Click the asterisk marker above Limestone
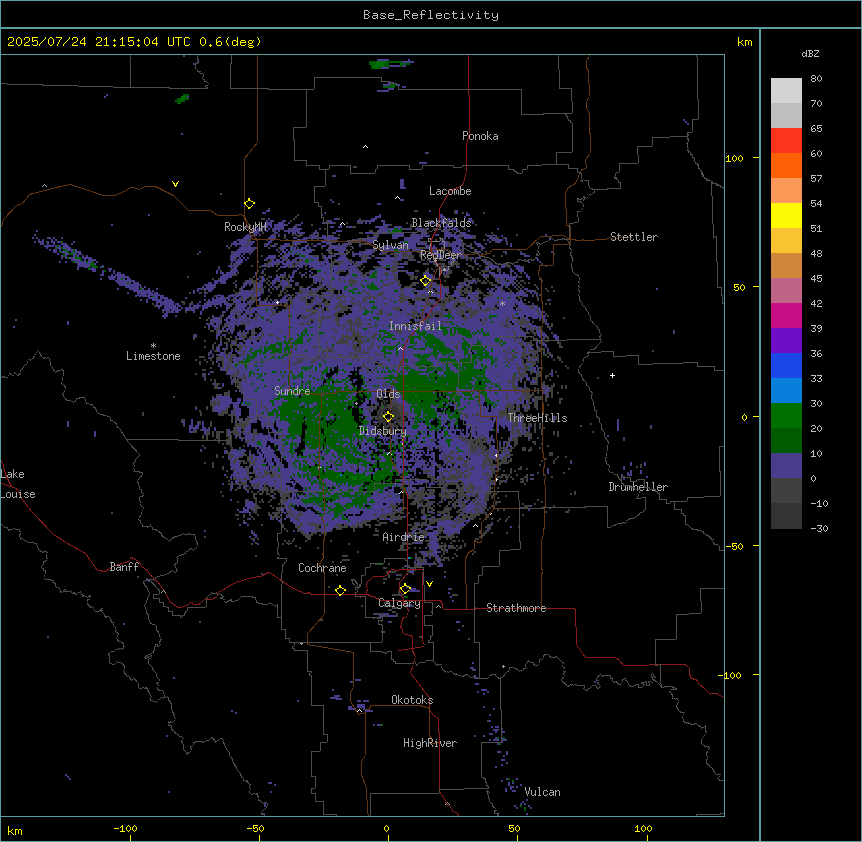The height and width of the screenshot is (842, 862). (x=153, y=346)
